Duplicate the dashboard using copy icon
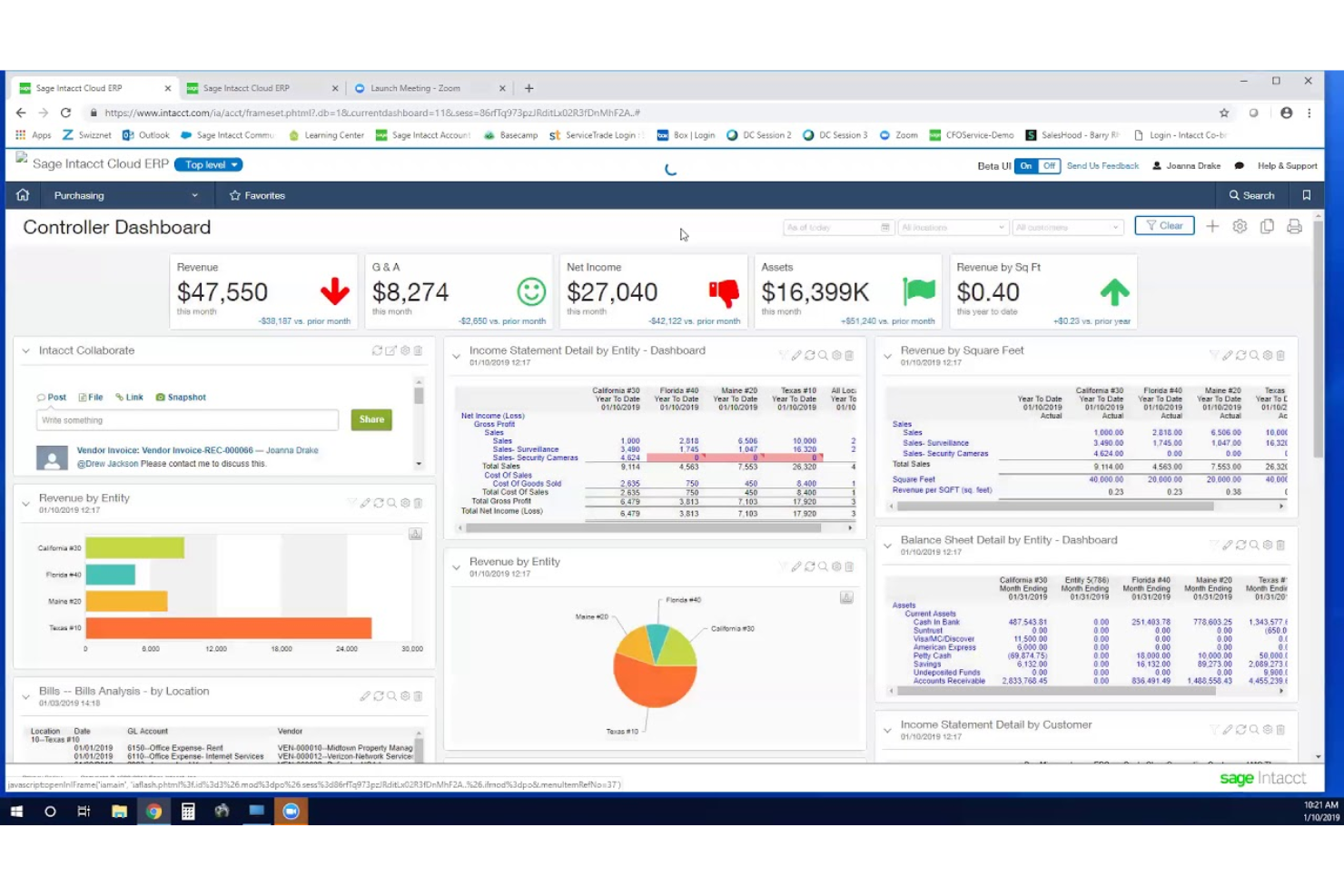 (x=1267, y=226)
